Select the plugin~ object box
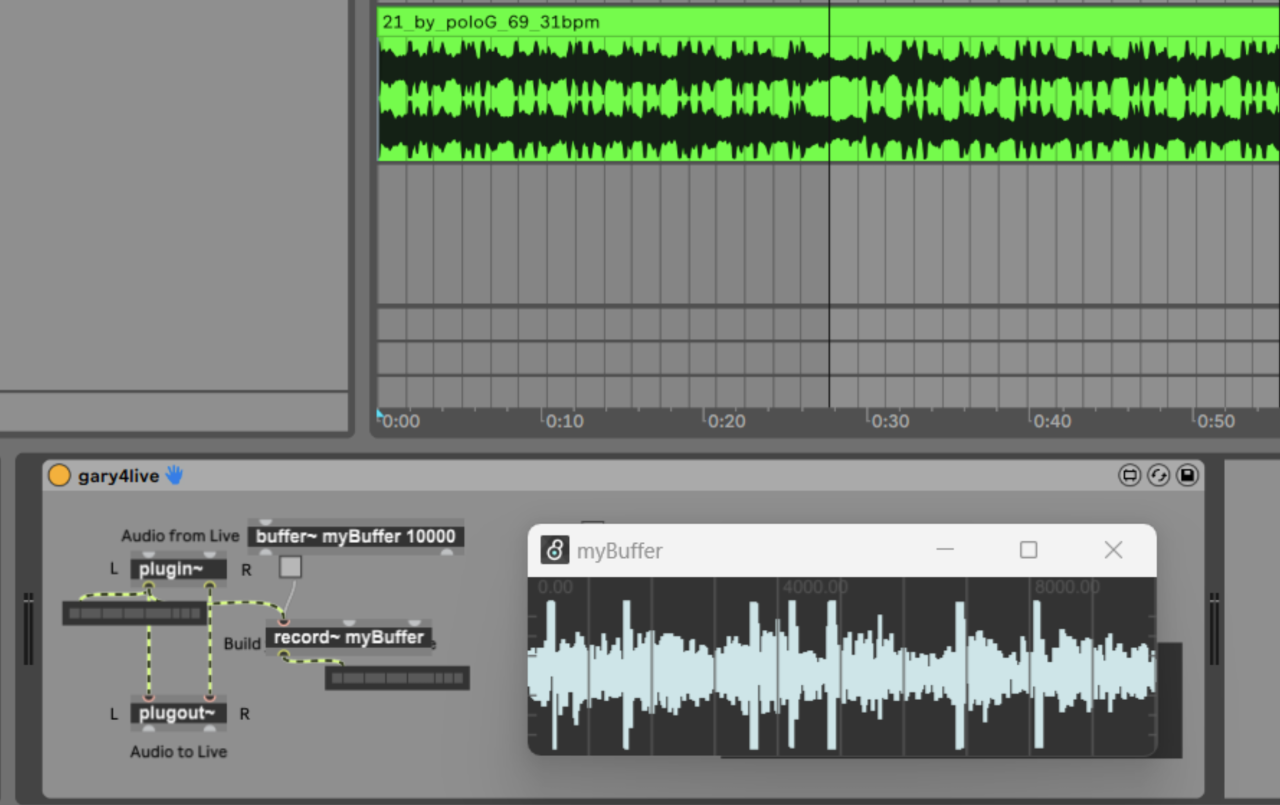The height and width of the screenshot is (805, 1280). click(x=178, y=568)
